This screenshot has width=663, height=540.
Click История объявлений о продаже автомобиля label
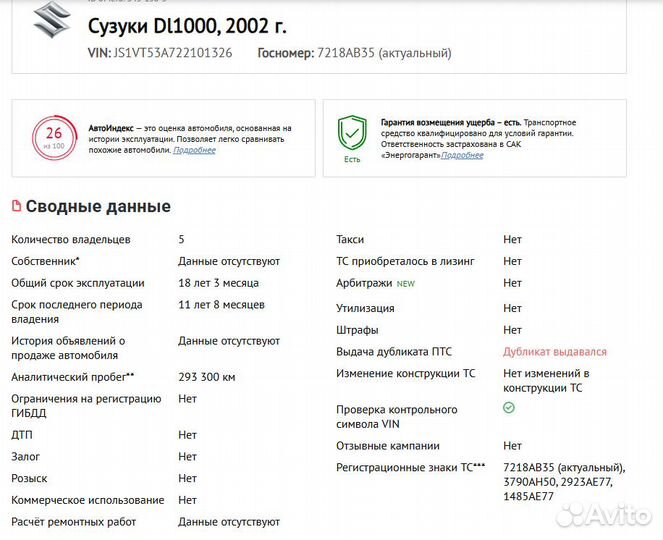[x=68, y=348]
